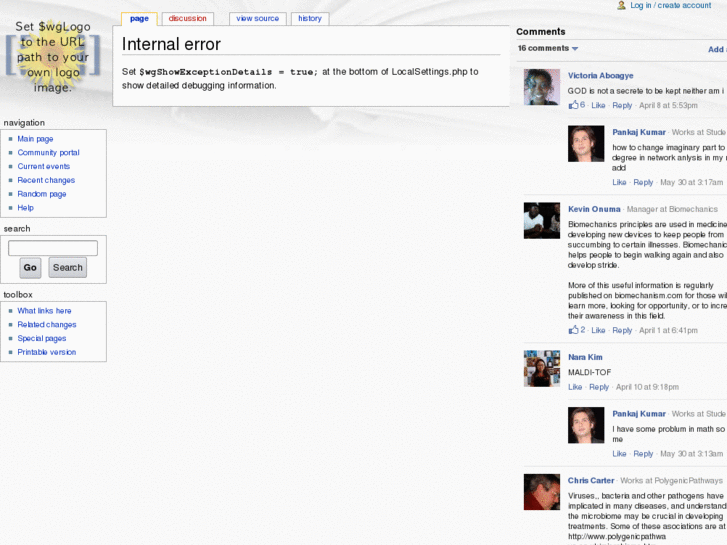Screen dimensions: 727x545
Task: Click the Comments heading
Action: [x=541, y=32]
